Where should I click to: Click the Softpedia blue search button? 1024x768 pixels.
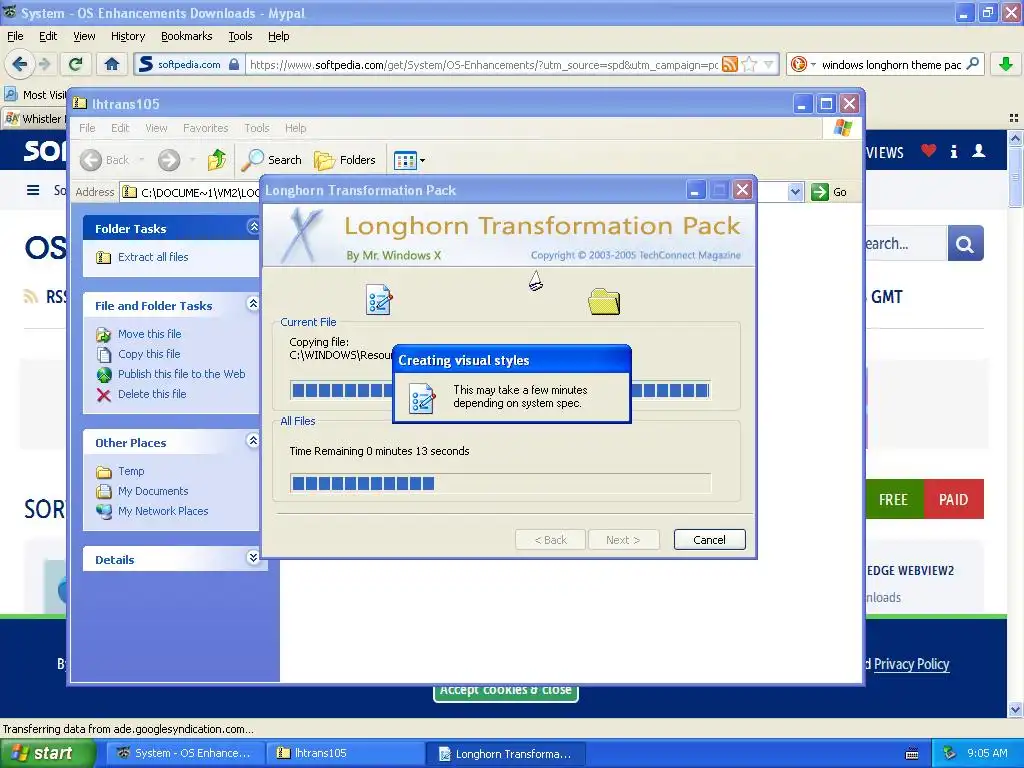click(x=965, y=244)
